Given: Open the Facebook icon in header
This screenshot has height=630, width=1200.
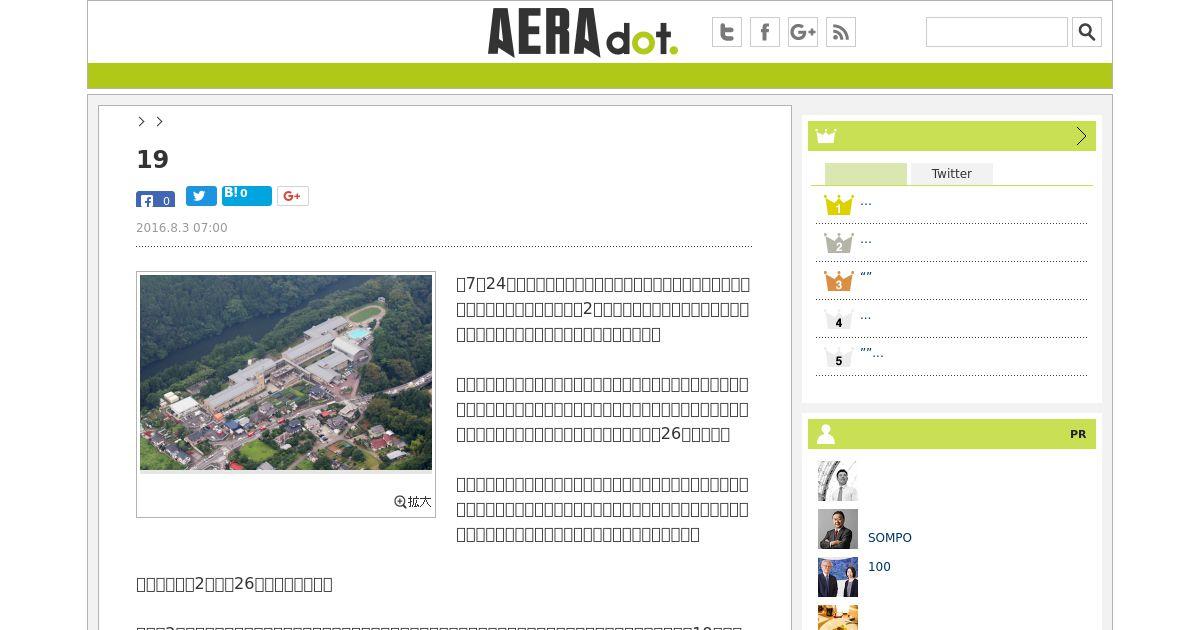Looking at the screenshot, I should tap(765, 32).
